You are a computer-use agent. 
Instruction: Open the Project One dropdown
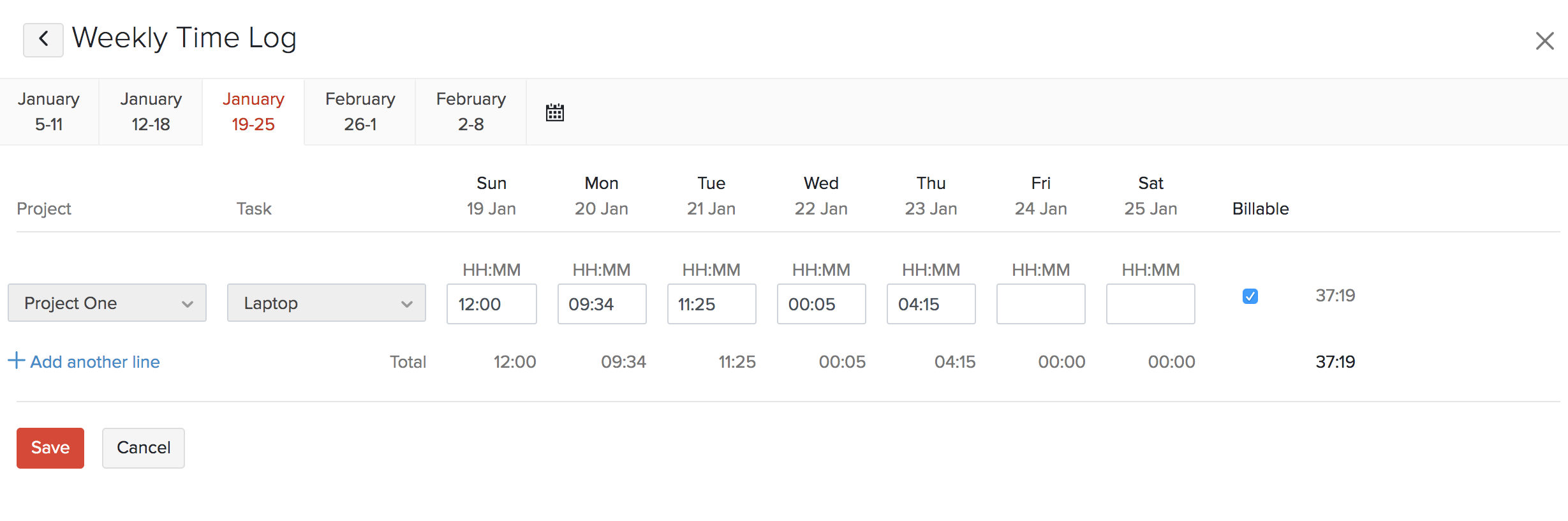pyautogui.click(x=107, y=303)
